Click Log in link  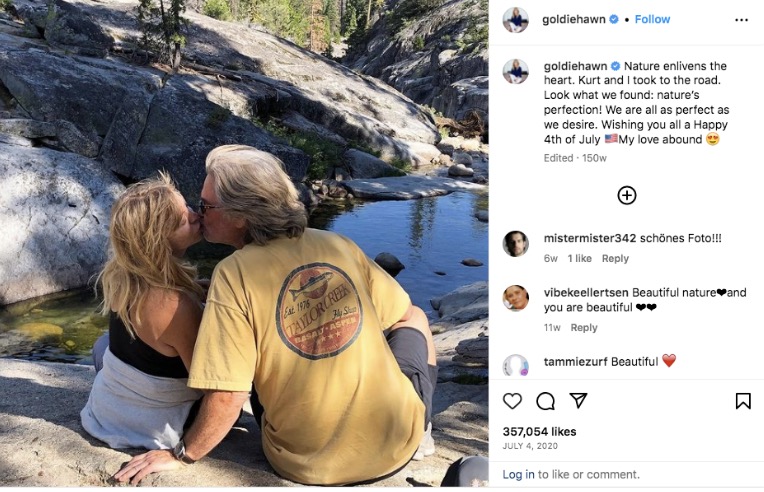[x=518, y=474]
